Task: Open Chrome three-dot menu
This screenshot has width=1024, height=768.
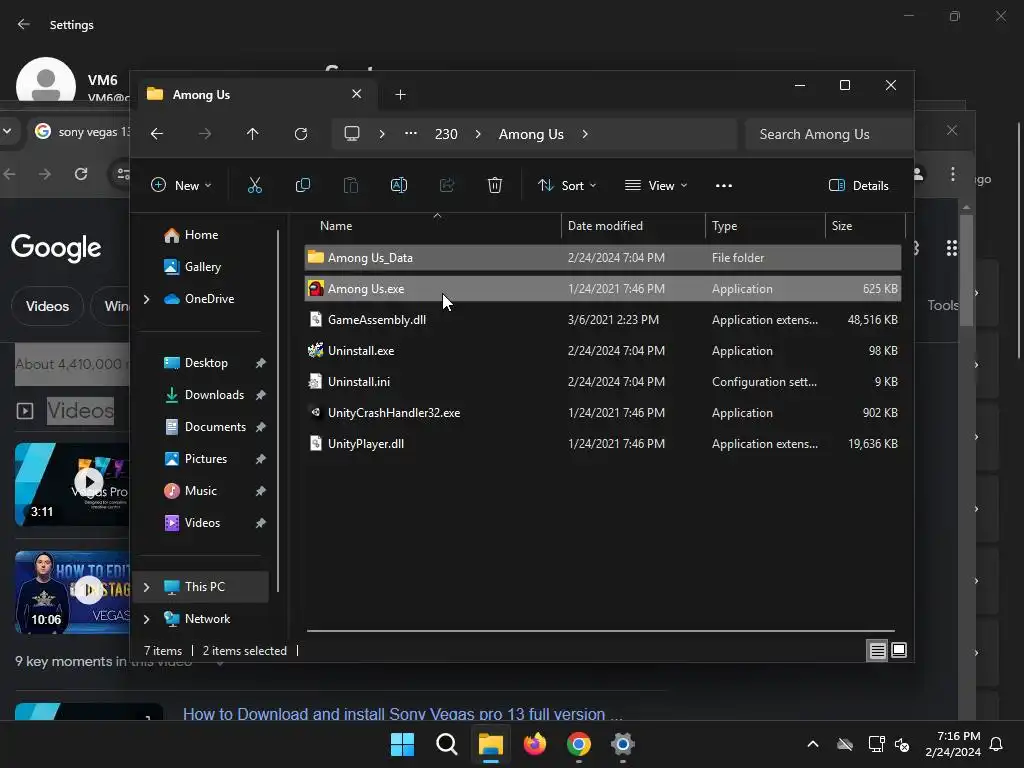Action: (x=953, y=174)
